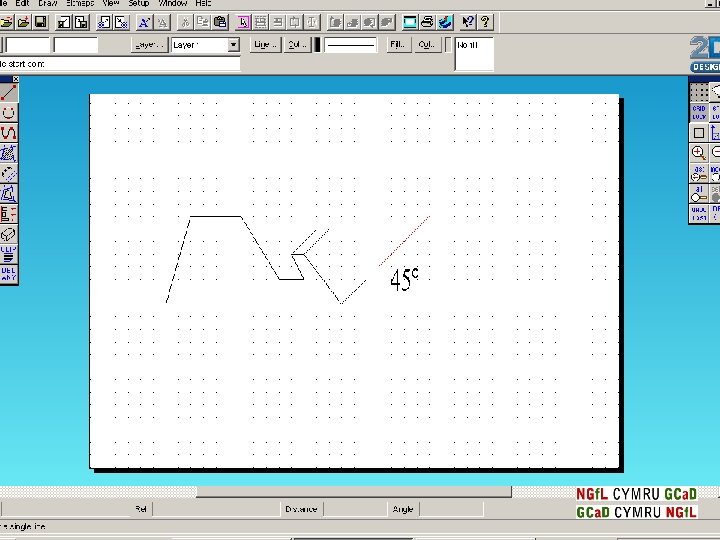Click the black line colour swatch
Viewport: 720px width, 540px height.
click(x=317, y=45)
